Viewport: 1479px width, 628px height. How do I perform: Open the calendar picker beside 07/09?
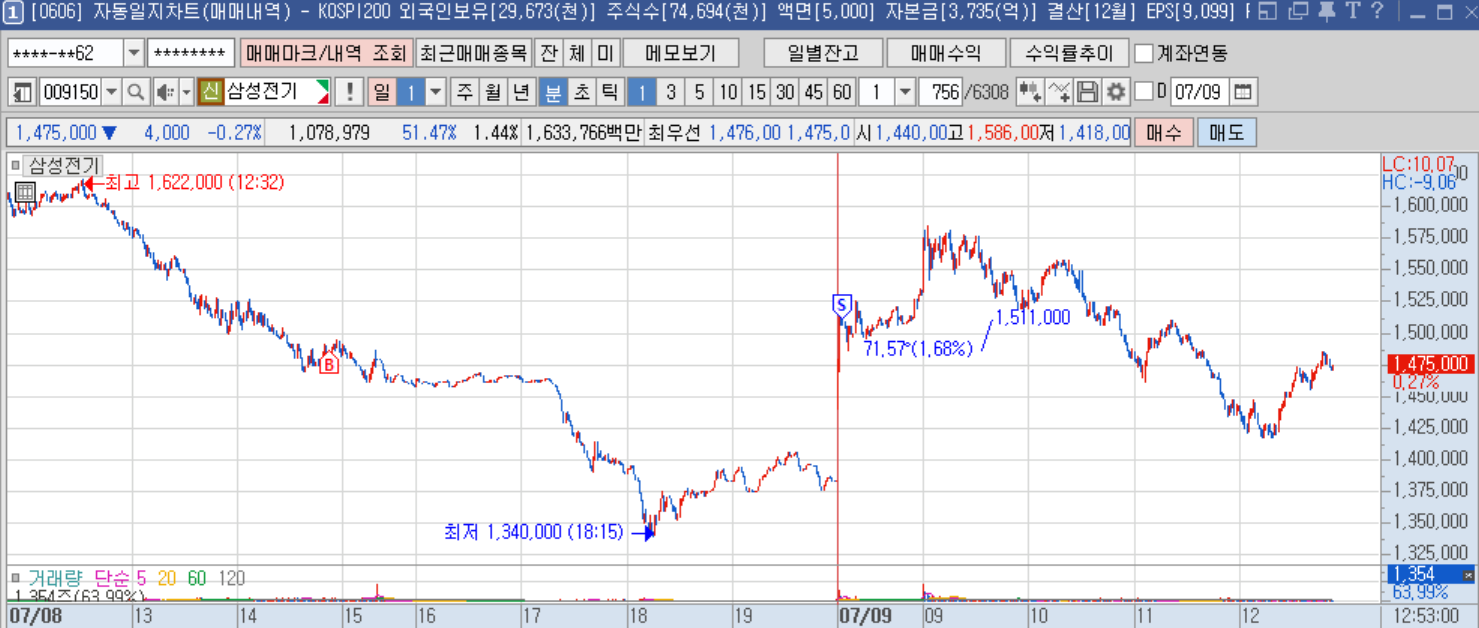coord(1243,93)
